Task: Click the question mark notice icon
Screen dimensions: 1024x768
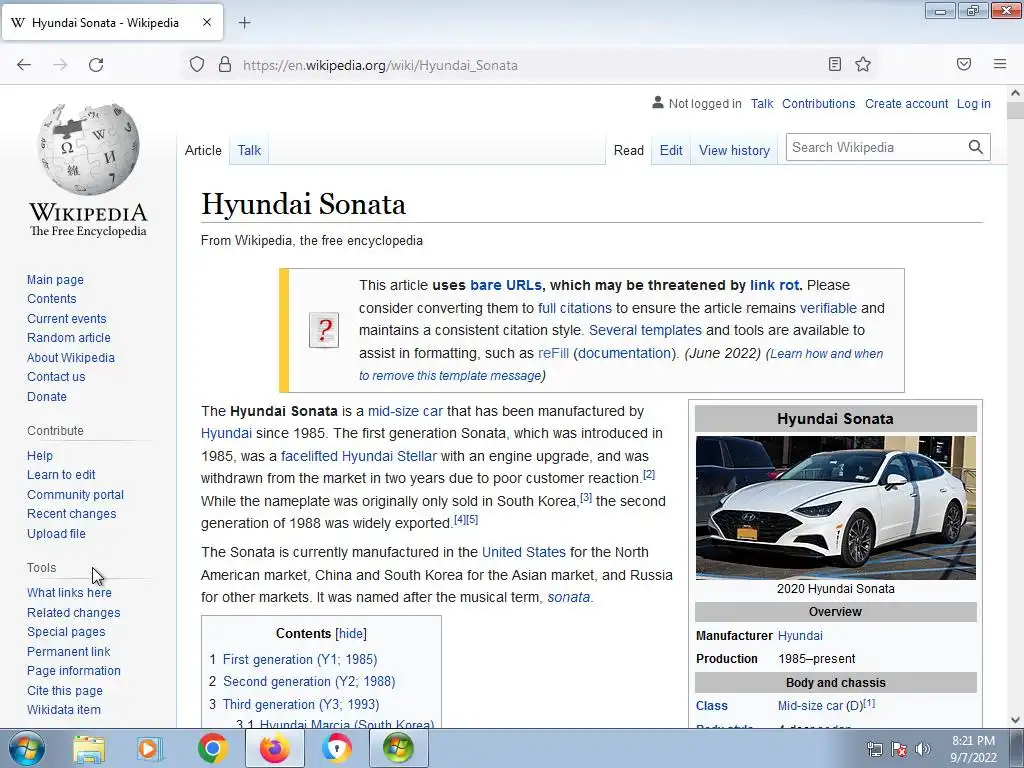Action: [324, 330]
